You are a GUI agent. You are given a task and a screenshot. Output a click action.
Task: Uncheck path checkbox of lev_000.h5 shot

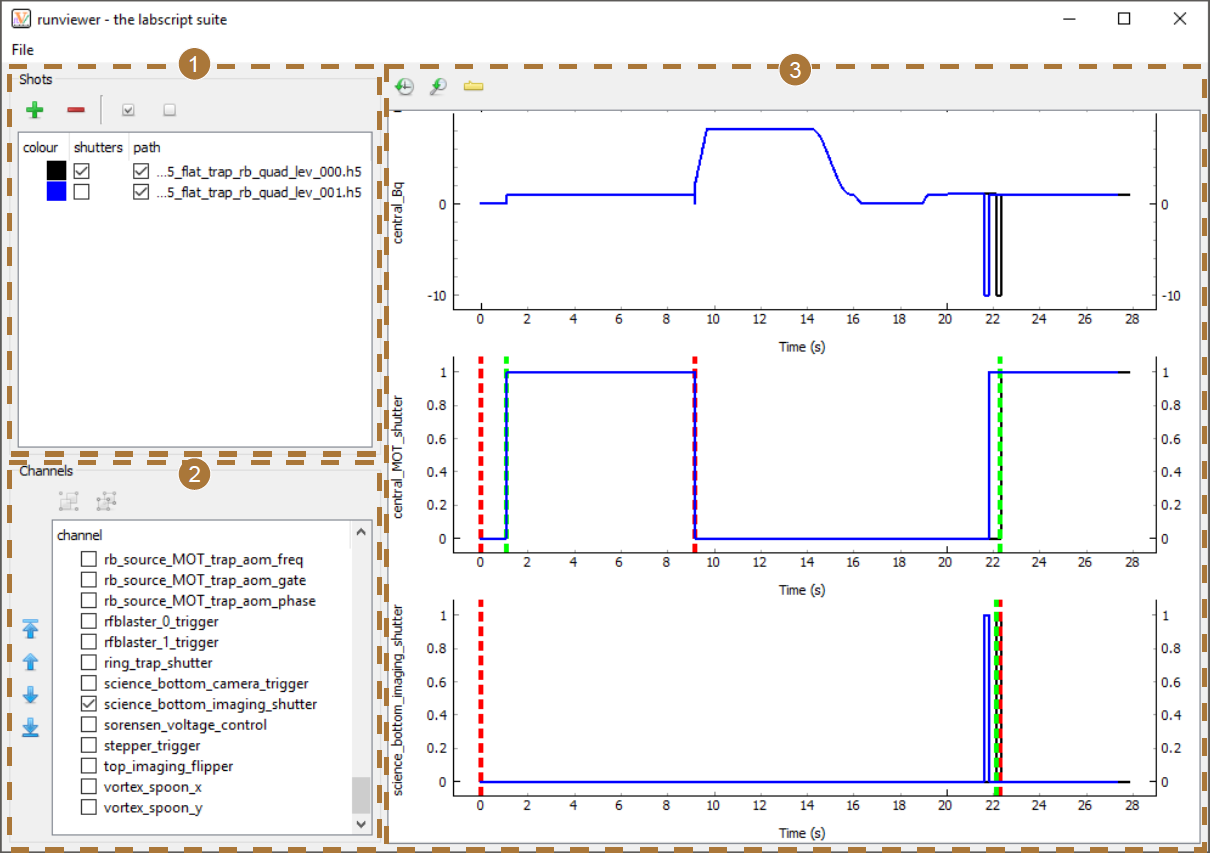click(x=141, y=171)
